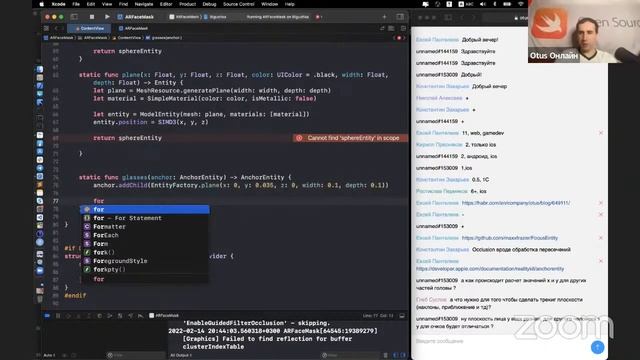Toggle the Xcode navigator sidebar
This screenshot has height=360, width=640.
point(74,17)
